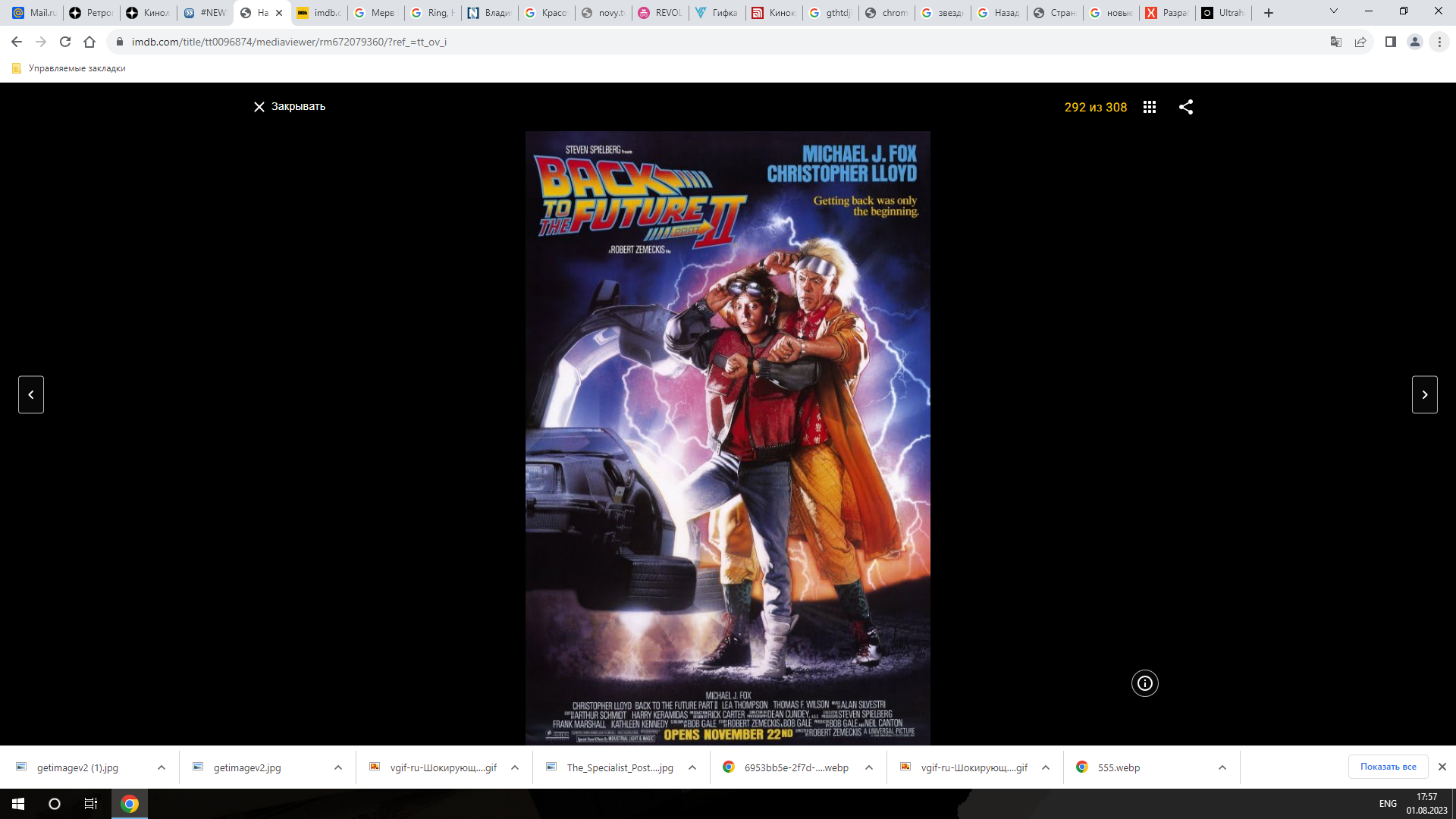The width and height of the screenshot is (1456, 819).
Task: Close the media viewer with Закрывать
Action: [x=289, y=107]
